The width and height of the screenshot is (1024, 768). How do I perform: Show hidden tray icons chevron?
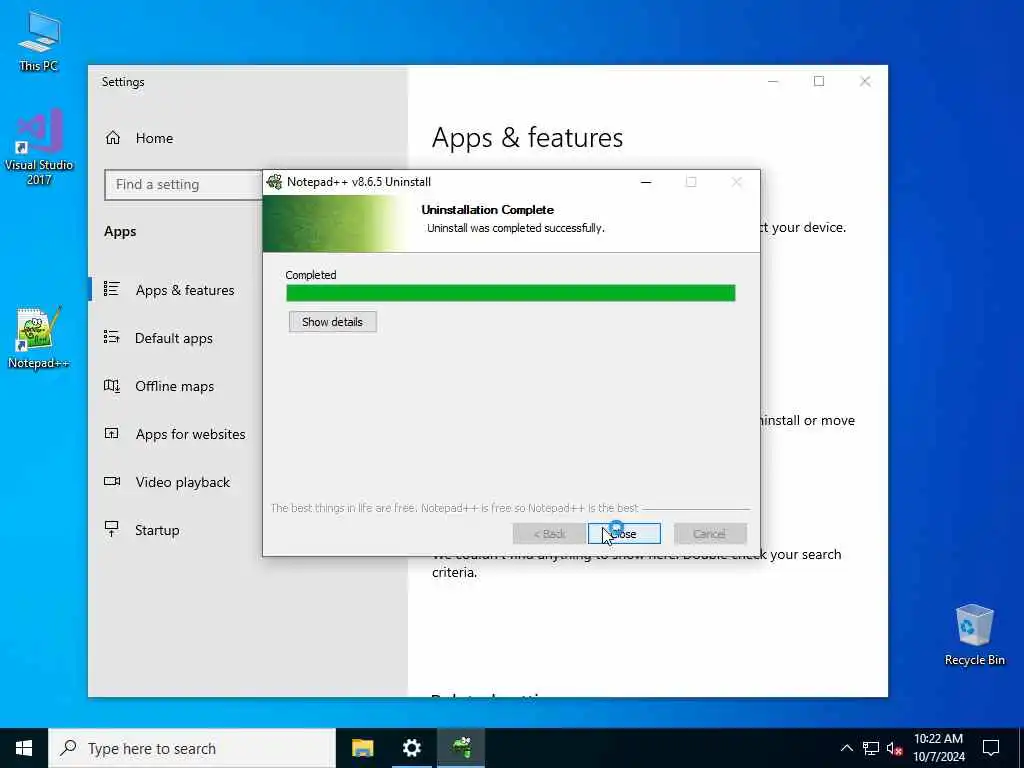(x=846, y=748)
